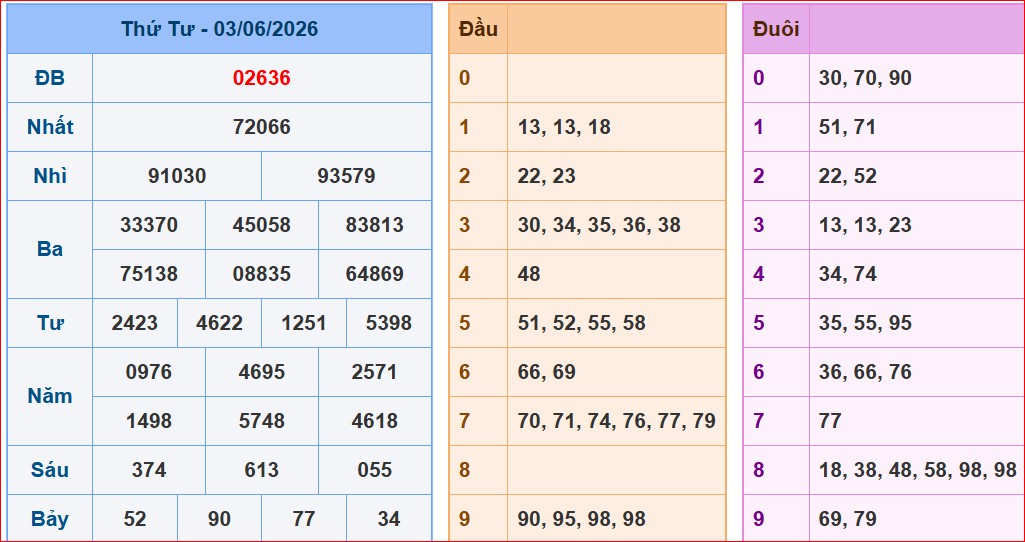The image size is (1025, 542).
Task: Select Ba prize number 33370
Action: (x=148, y=225)
